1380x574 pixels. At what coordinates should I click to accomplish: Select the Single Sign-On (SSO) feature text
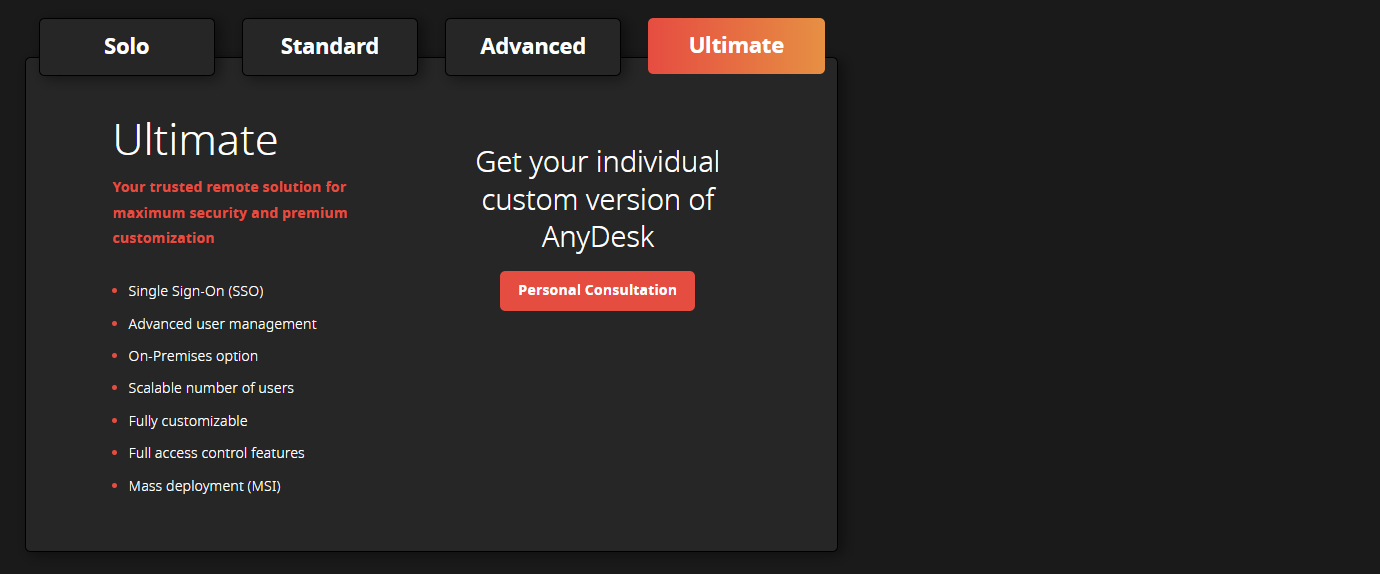pyautogui.click(x=196, y=291)
